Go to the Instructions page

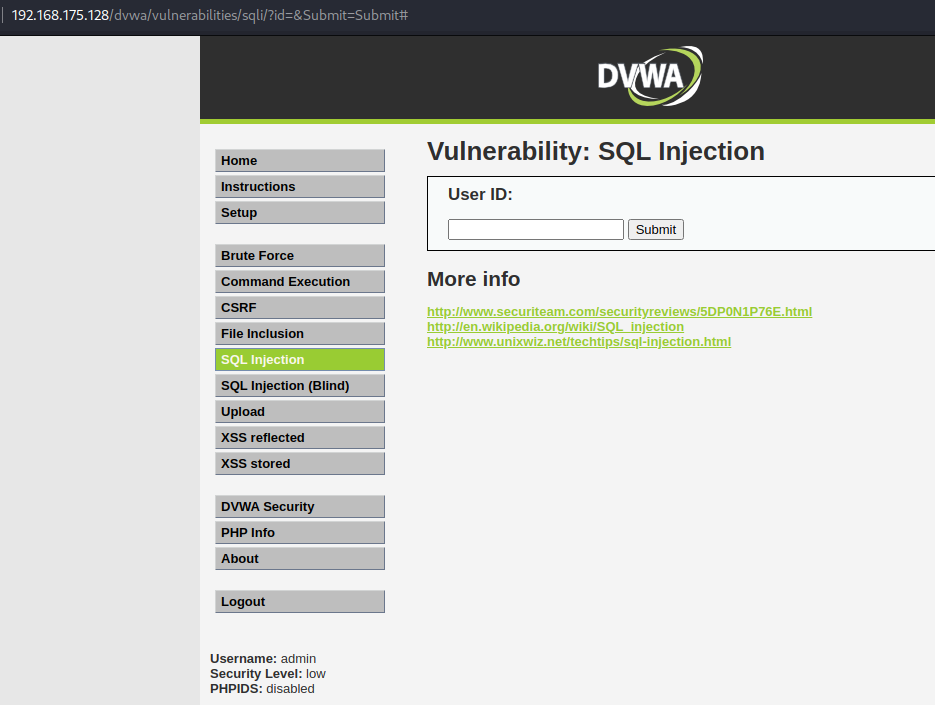(x=300, y=187)
